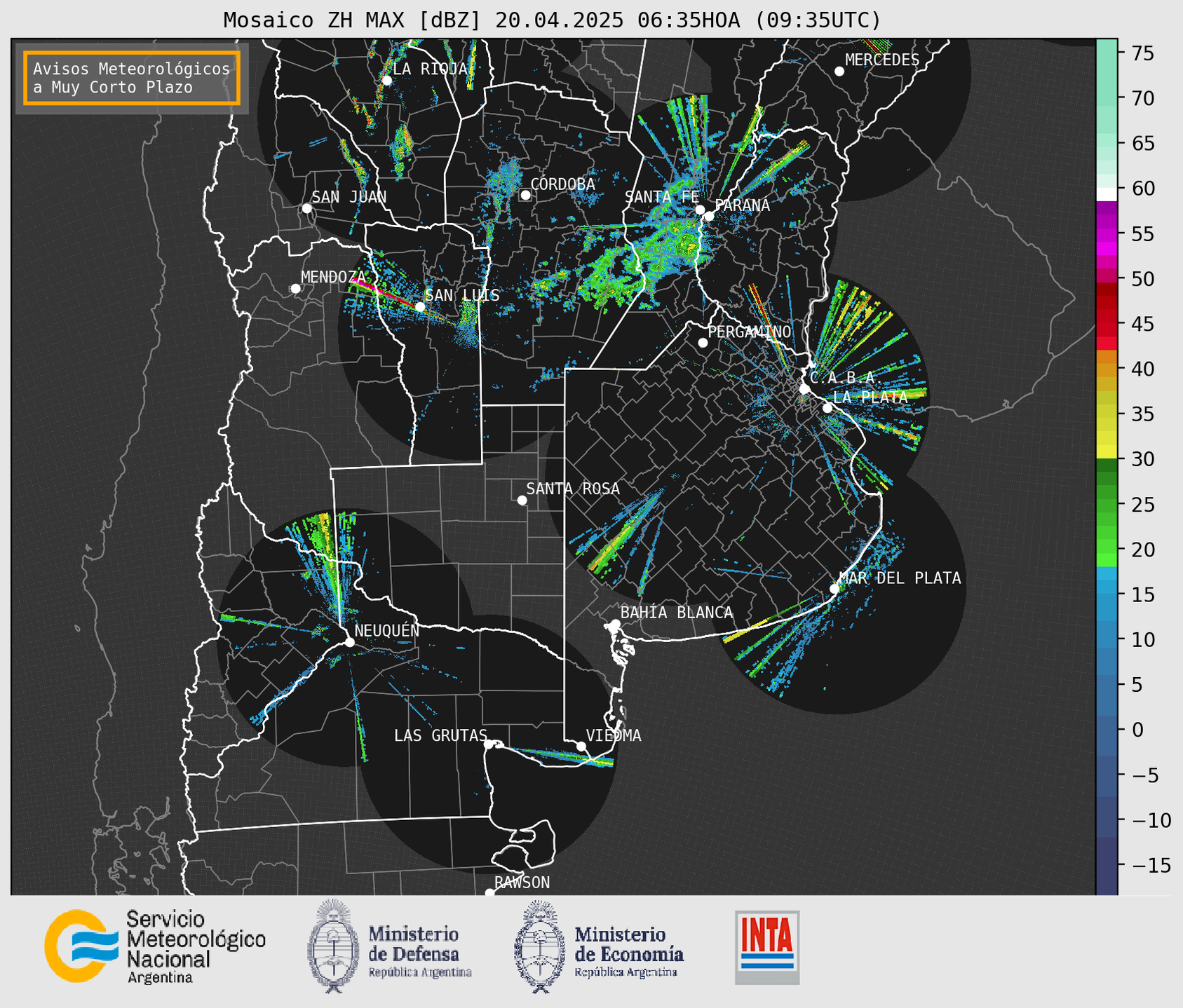
Task: Click the SANTA ROSA label text
Action: 573,489
